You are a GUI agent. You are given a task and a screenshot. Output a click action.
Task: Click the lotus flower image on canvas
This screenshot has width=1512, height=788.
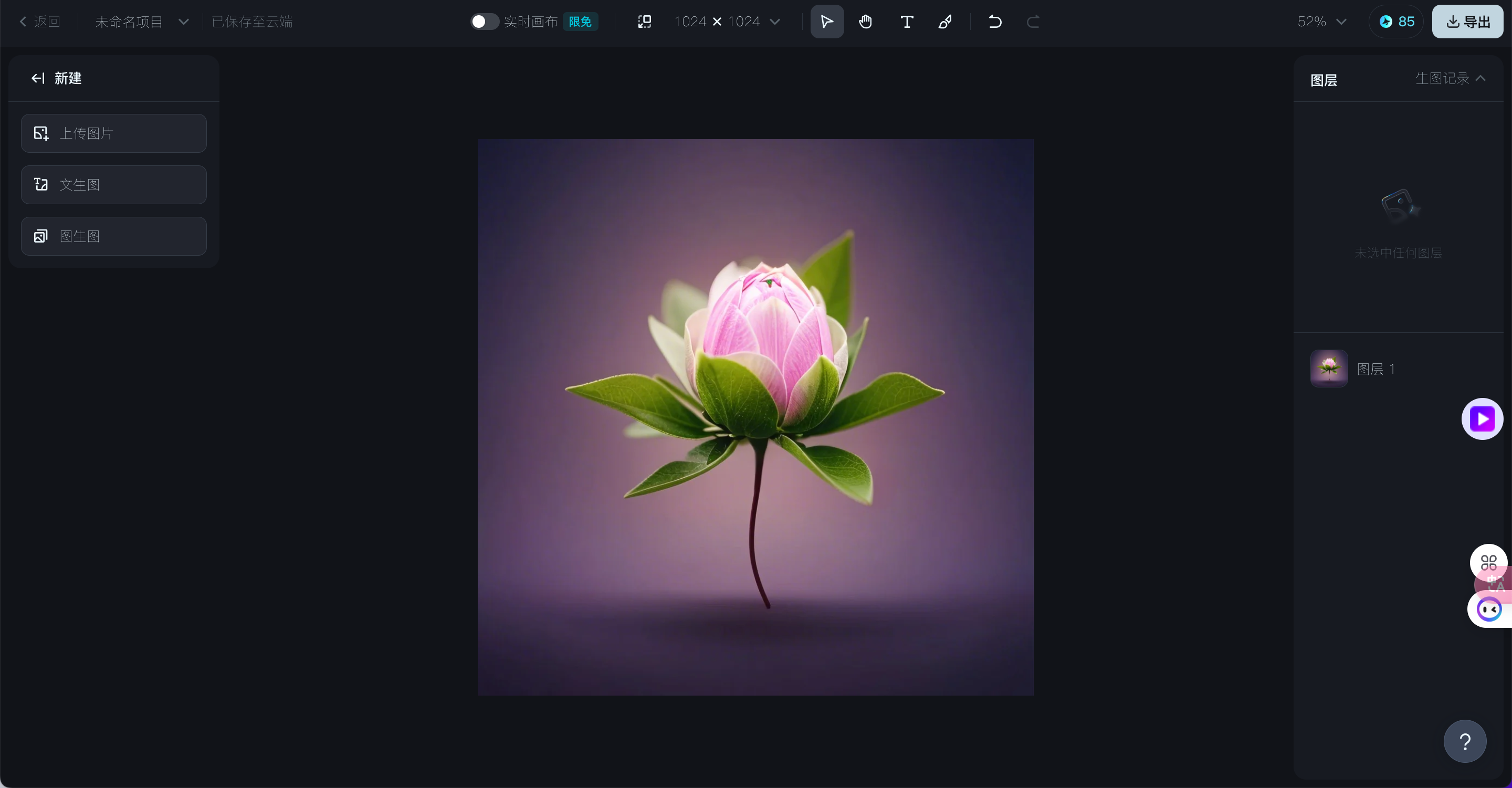(756, 417)
